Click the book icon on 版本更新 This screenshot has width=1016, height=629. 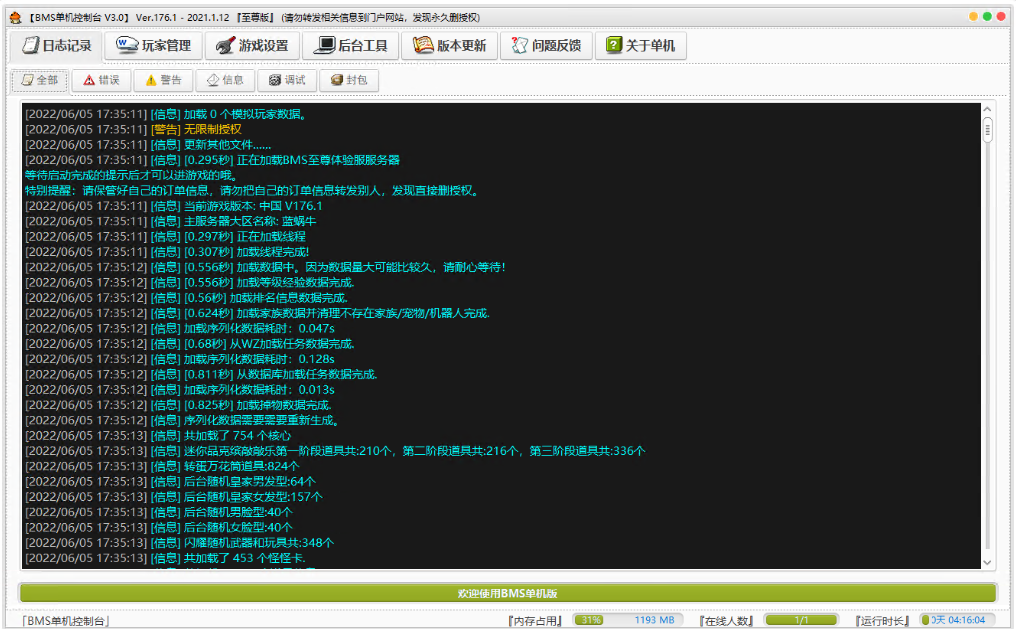(x=422, y=45)
